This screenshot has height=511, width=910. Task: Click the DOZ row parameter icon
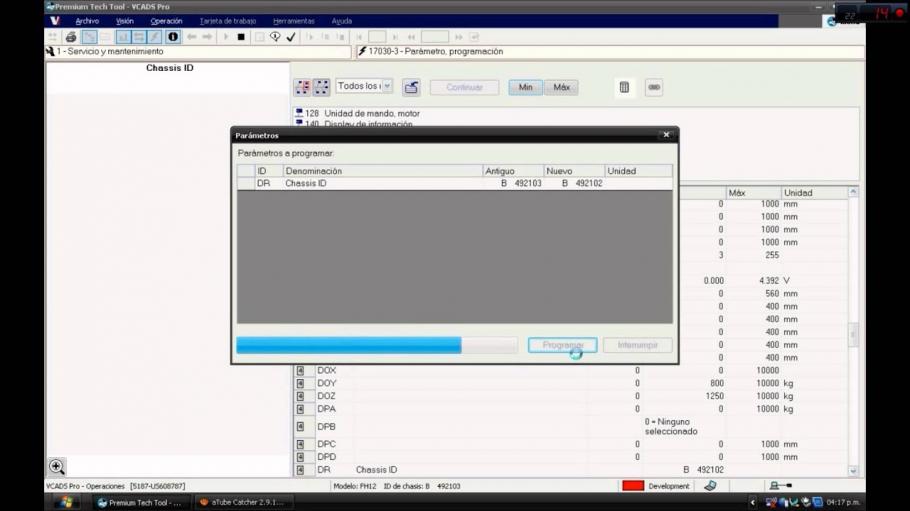tap(301, 396)
